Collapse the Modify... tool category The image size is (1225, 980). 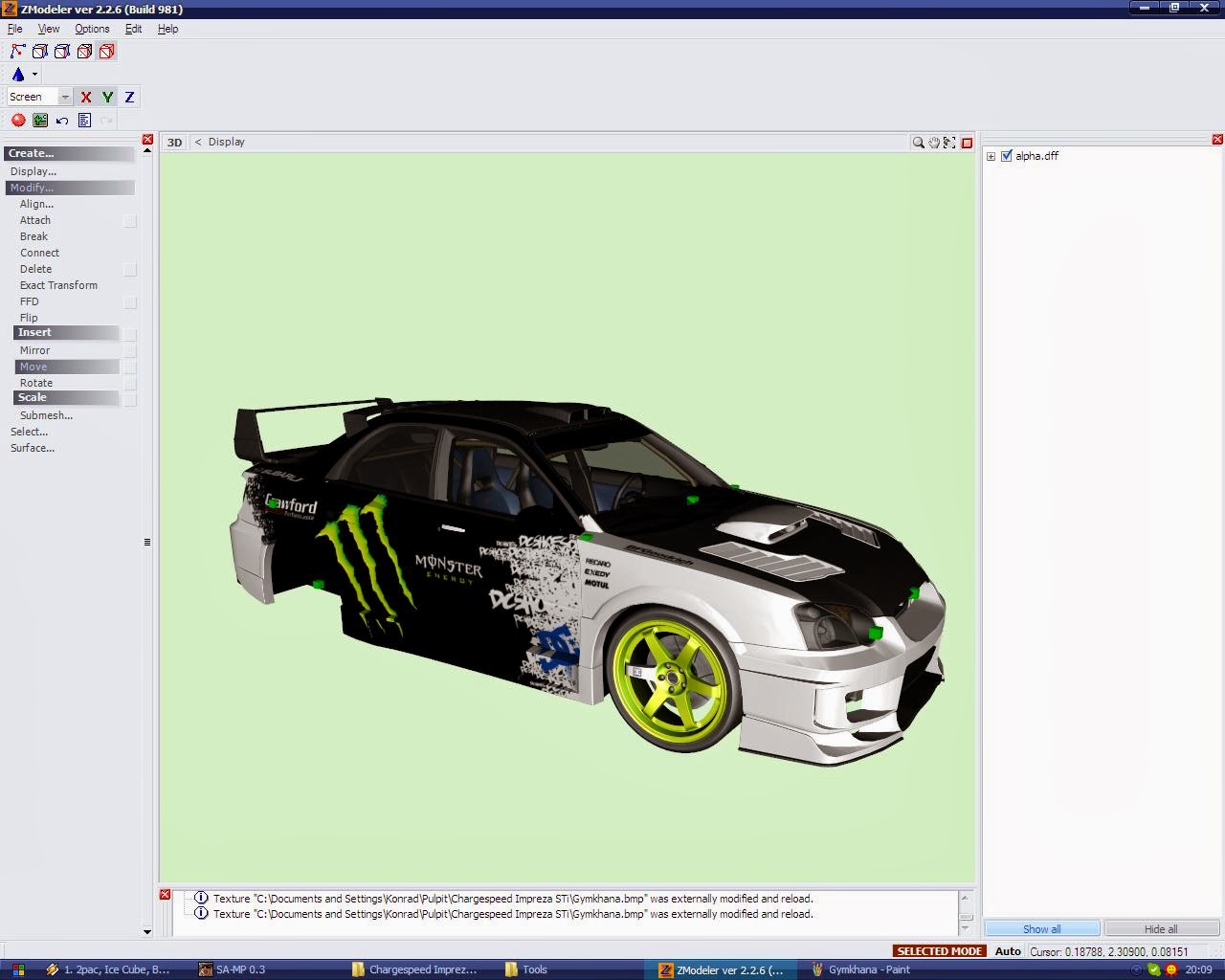point(71,188)
